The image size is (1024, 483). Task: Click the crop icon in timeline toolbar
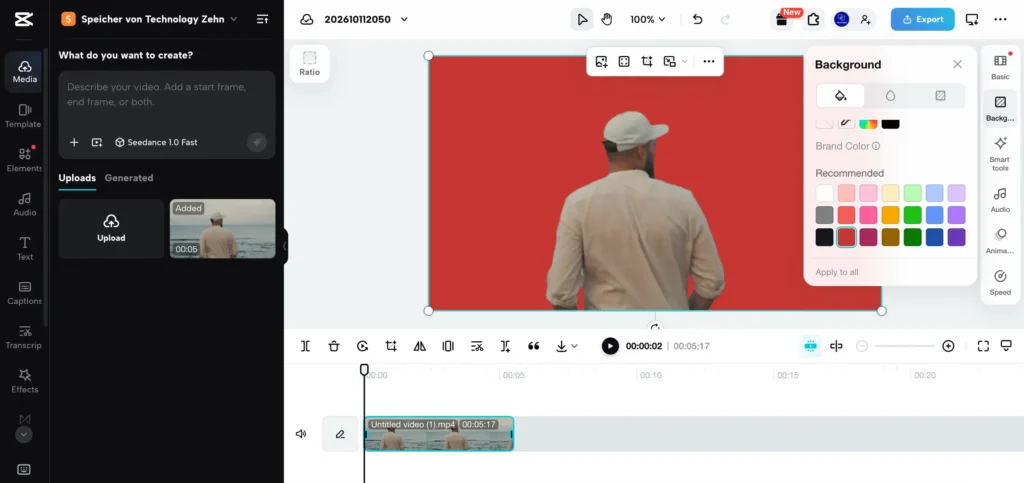(391, 346)
